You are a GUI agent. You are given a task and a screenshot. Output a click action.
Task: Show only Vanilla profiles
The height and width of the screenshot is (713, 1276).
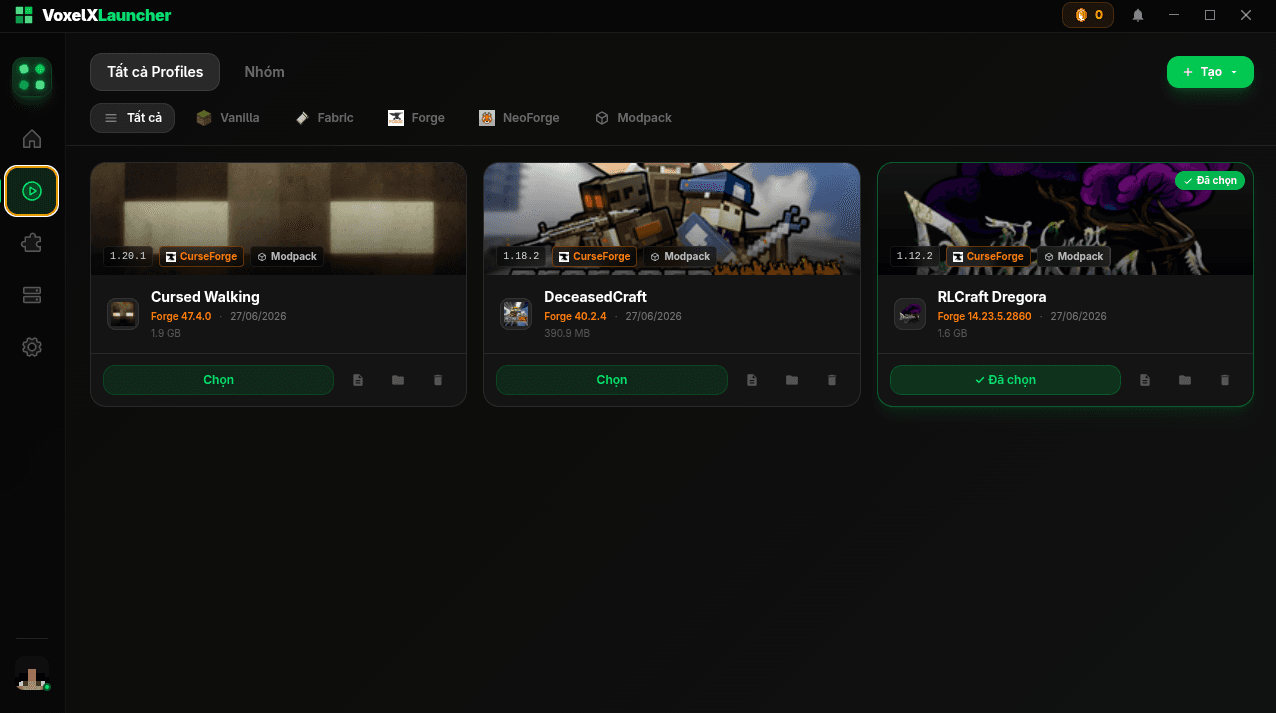click(x=228, y=118)
